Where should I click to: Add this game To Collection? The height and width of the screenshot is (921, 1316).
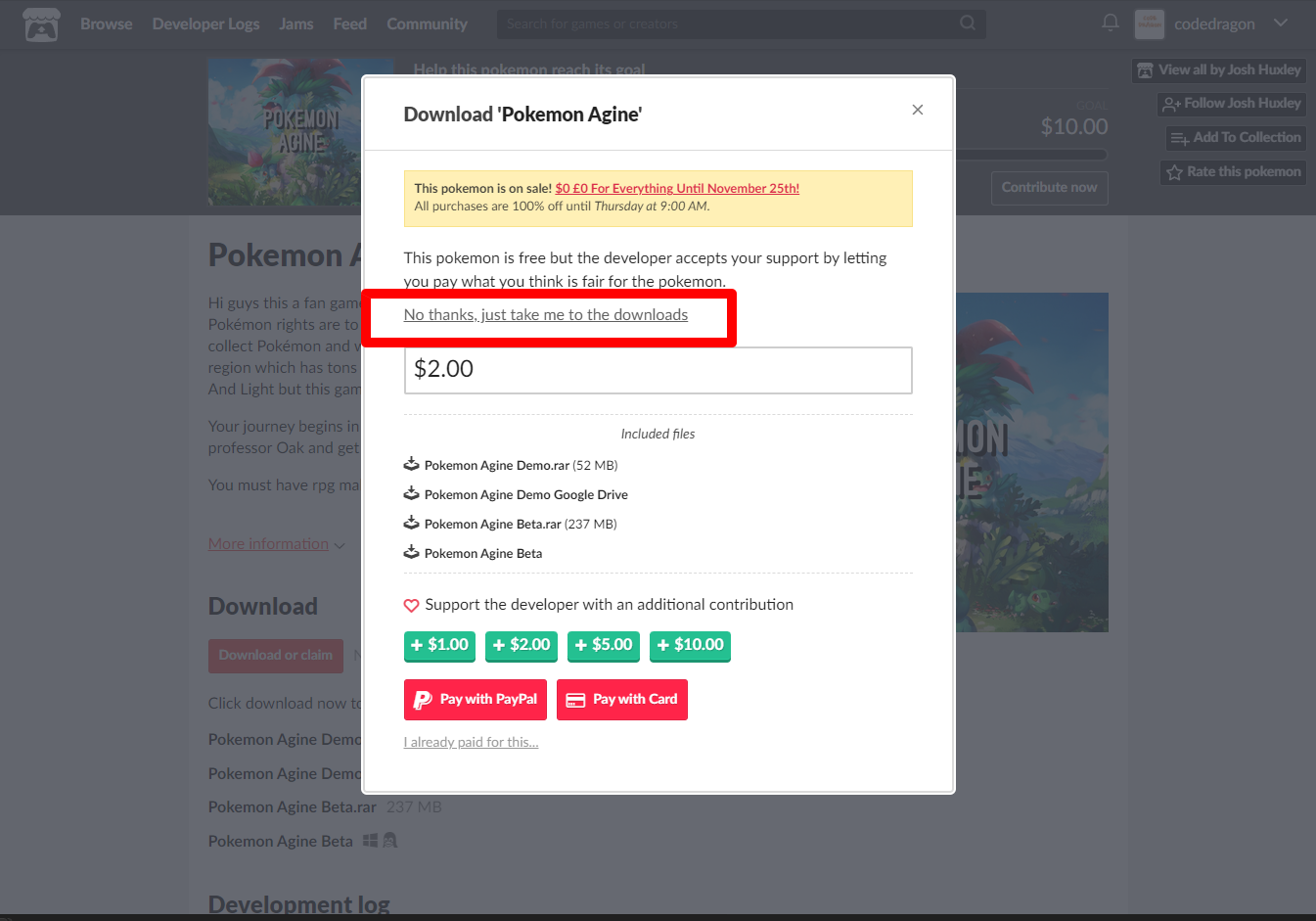pyautogui.click(x=1236, y=138)
